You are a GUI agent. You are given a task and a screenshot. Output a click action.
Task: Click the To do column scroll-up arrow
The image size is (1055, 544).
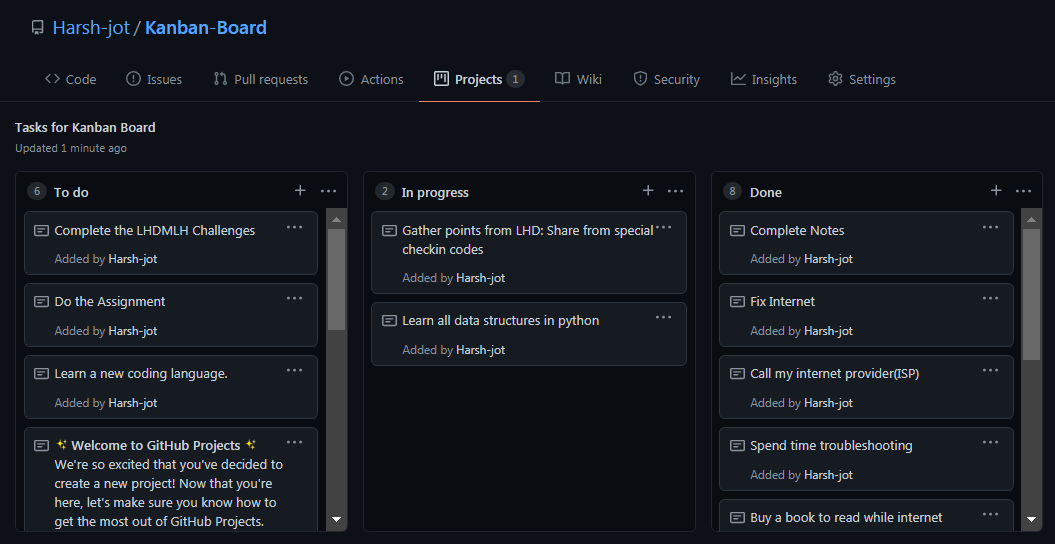point(336,219)
